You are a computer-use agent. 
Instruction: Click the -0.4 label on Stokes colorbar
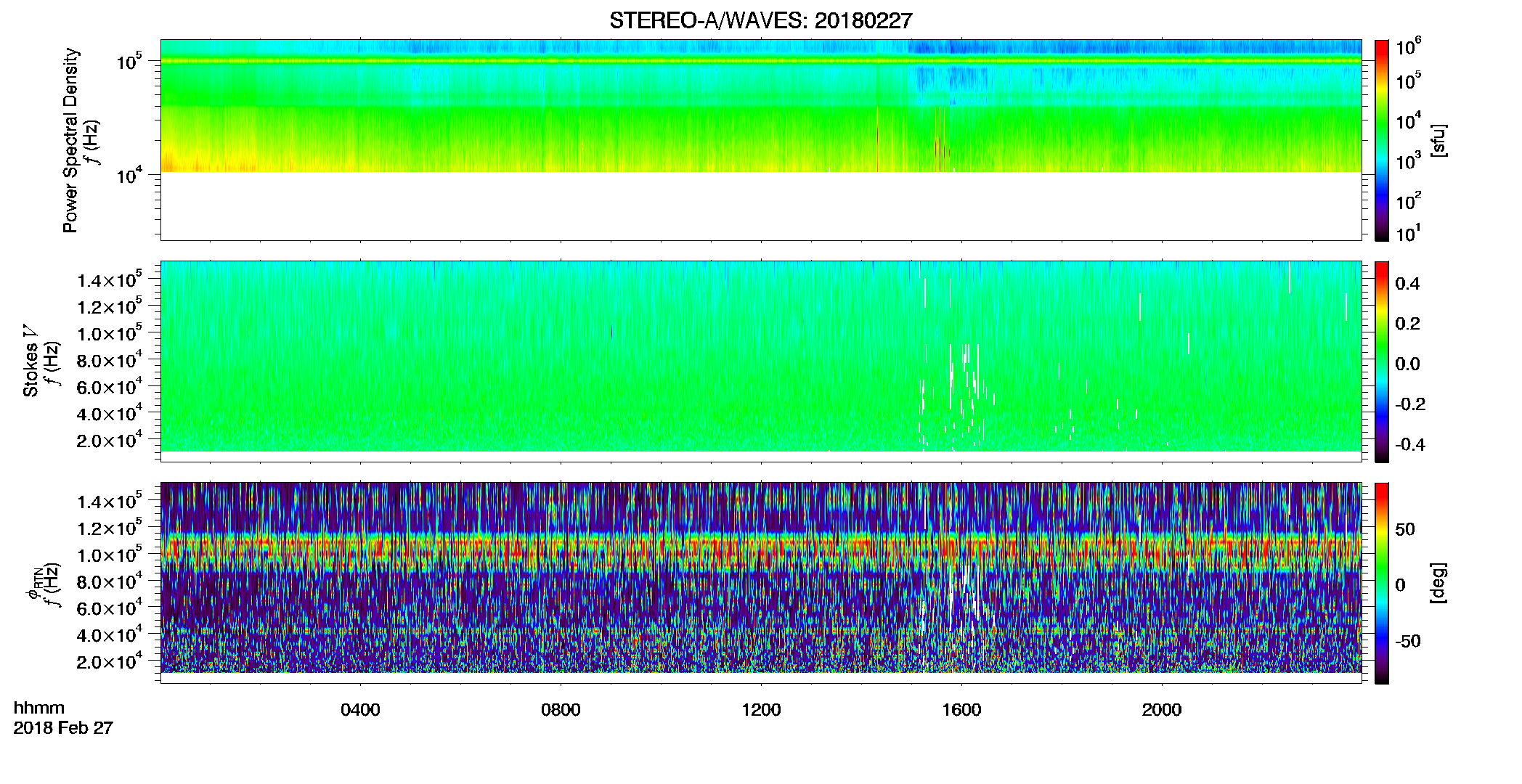[x=1410, y=444]
